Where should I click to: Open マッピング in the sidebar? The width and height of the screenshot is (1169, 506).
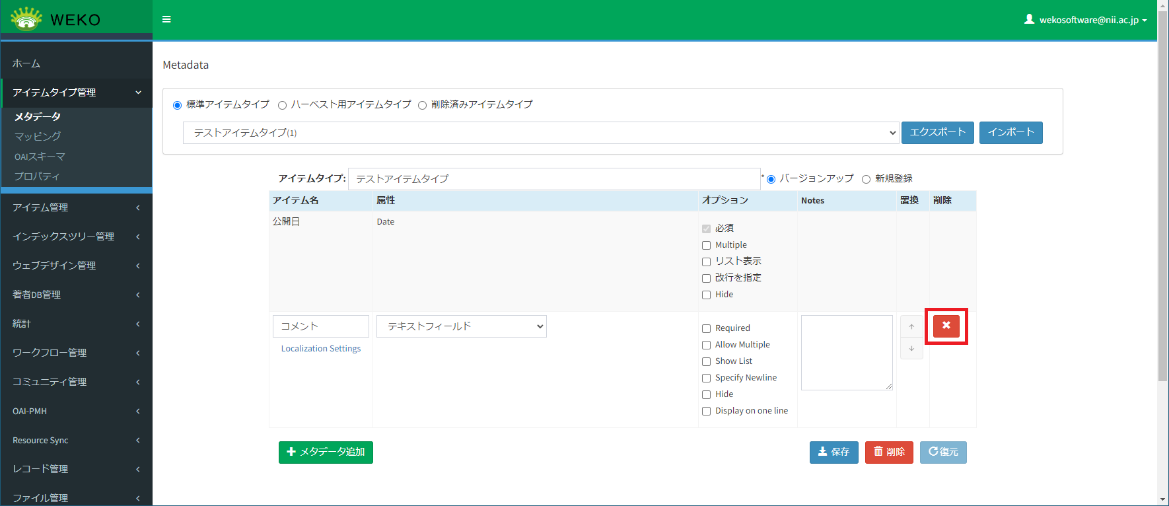37,136
